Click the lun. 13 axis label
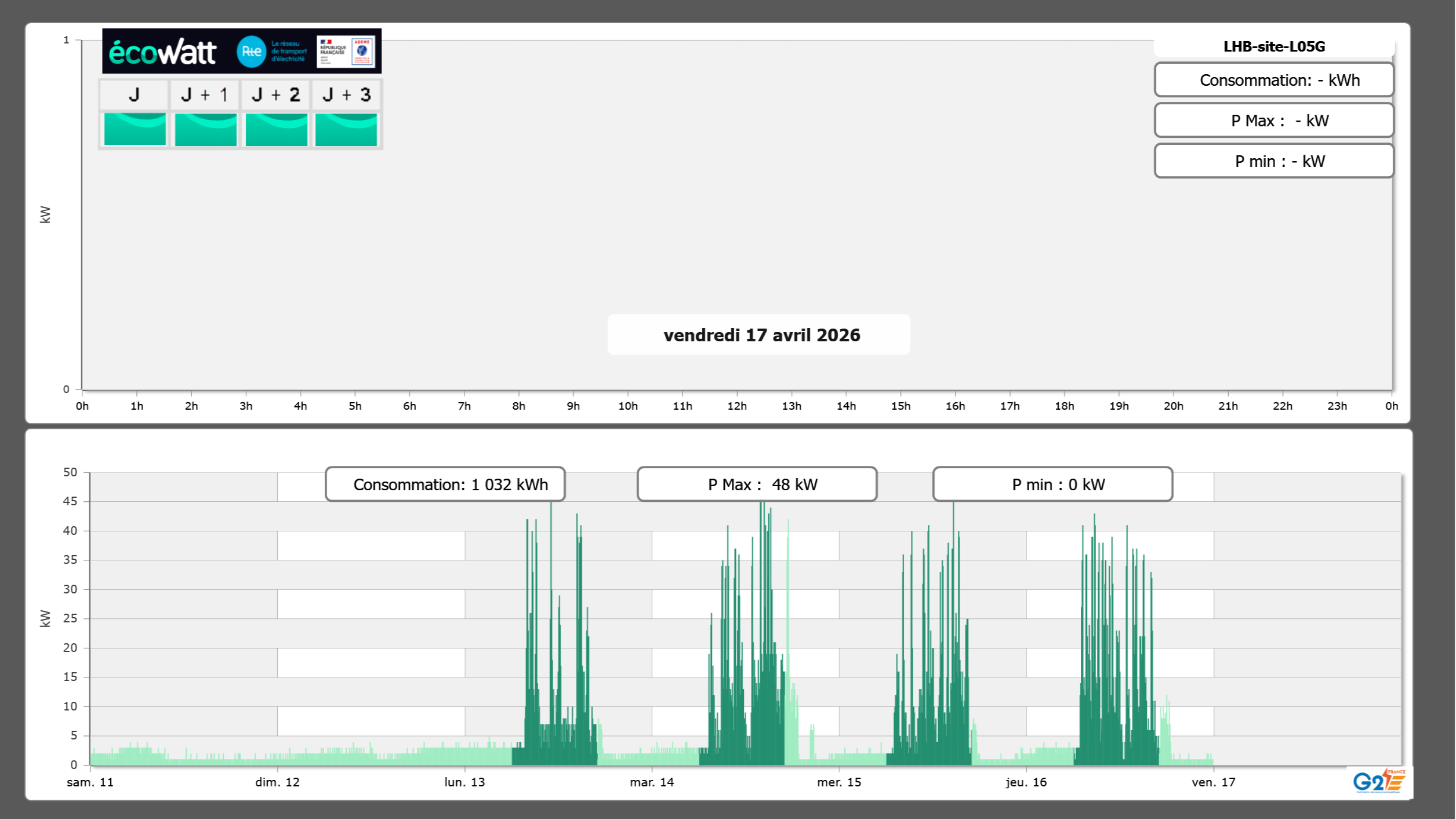Image resolution: width=1456 pixels, height=820 pixels. pyautogui.click(x=464, y=782)
